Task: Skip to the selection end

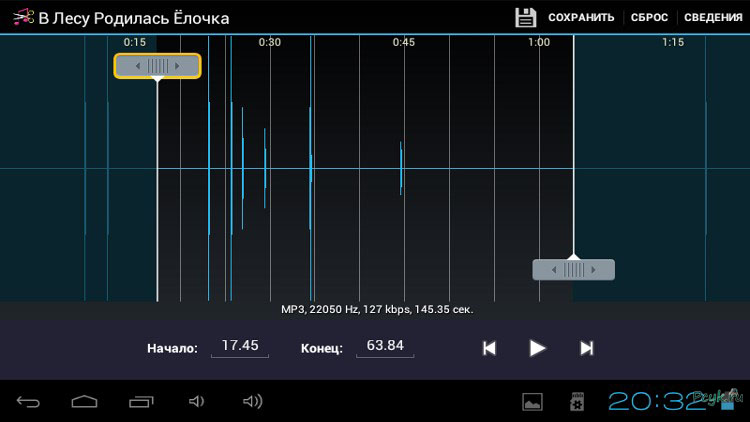Action: point(587,348)
